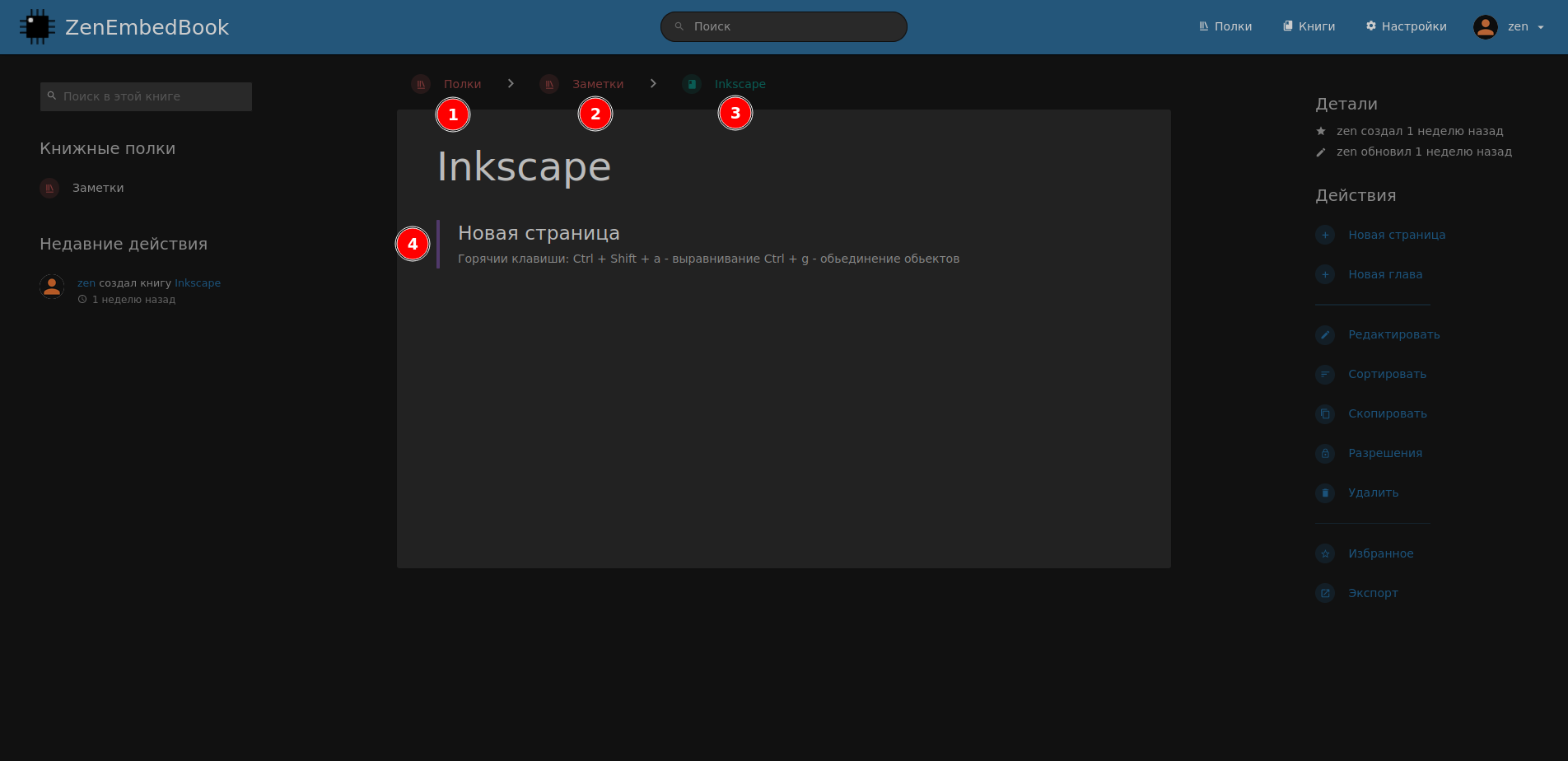Screen dimensions: 1568x761
Task: Click the Новая глава action link
Action: [1385, 274]
